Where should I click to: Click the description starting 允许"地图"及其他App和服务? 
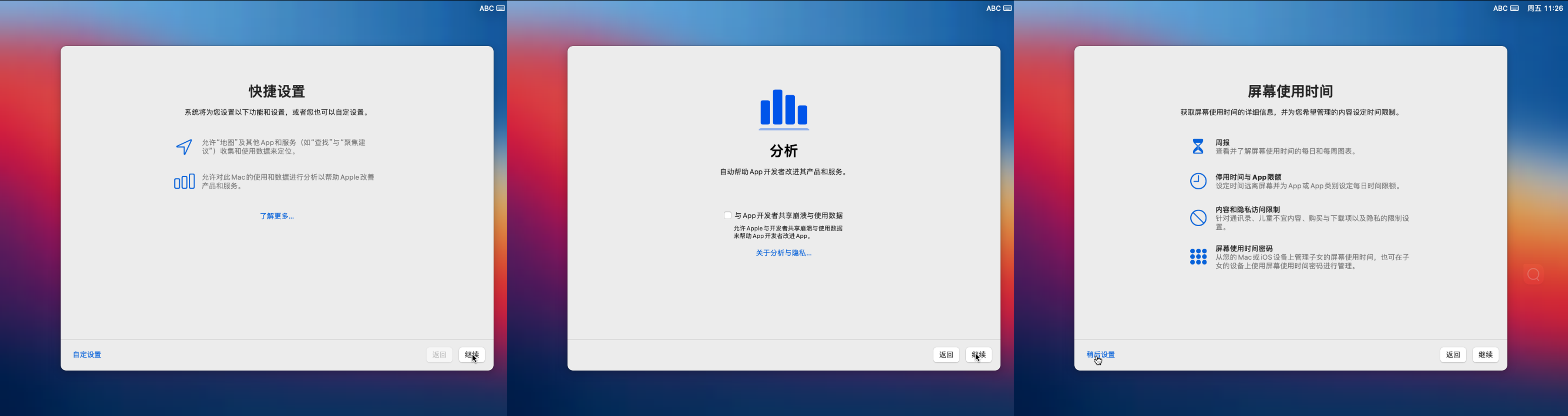click(x=284, y=146)
